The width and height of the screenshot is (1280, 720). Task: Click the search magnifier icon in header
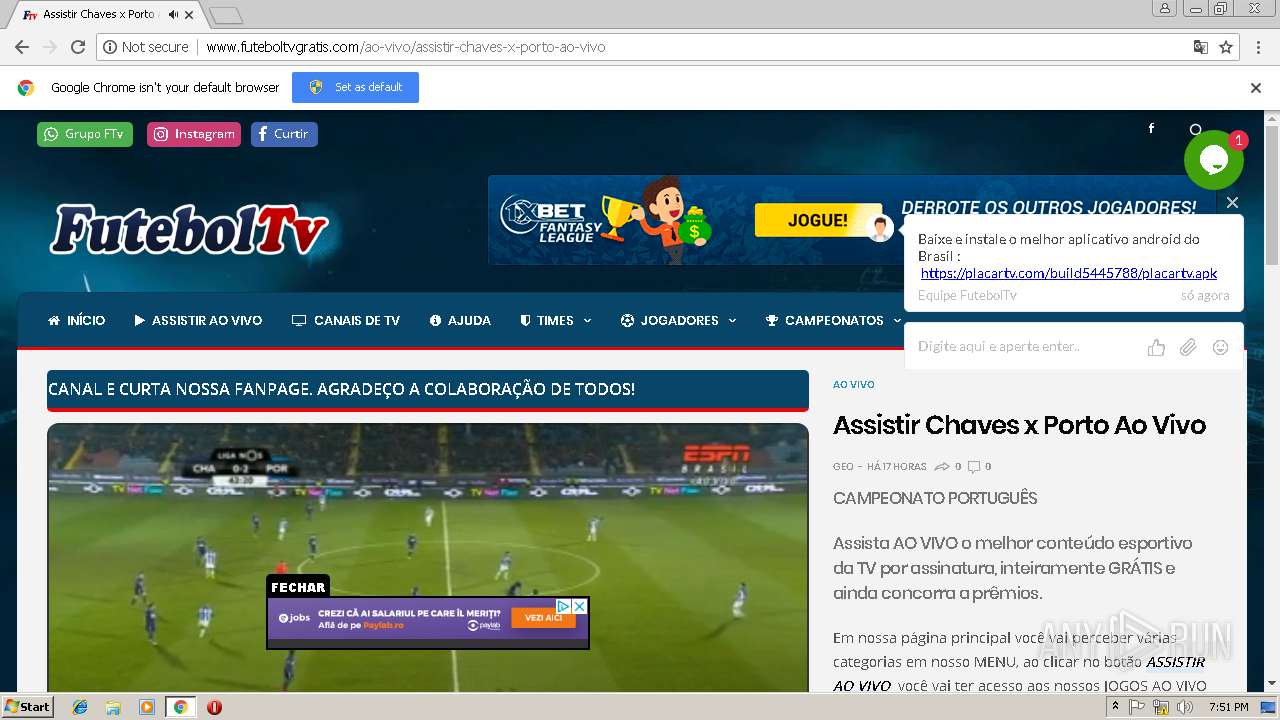tap(1195, 129)
